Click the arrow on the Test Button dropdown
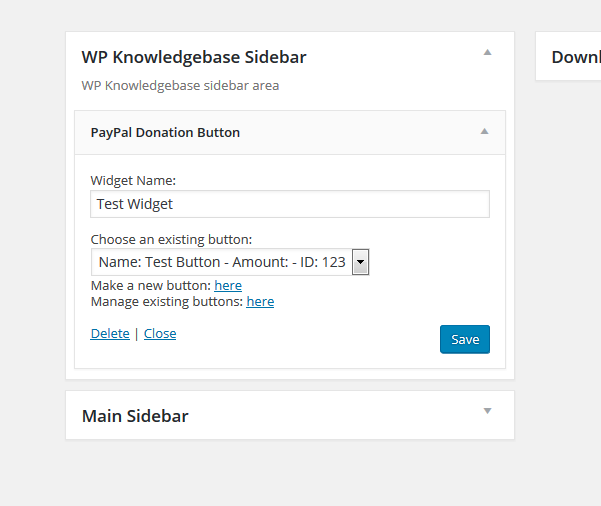Viewport: 601px width, 506px height. tap(361, 262)
